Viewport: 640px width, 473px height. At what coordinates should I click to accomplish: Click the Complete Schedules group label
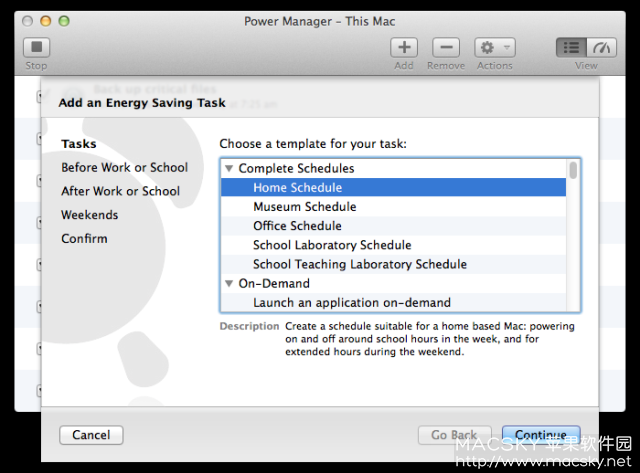(296, 169)
